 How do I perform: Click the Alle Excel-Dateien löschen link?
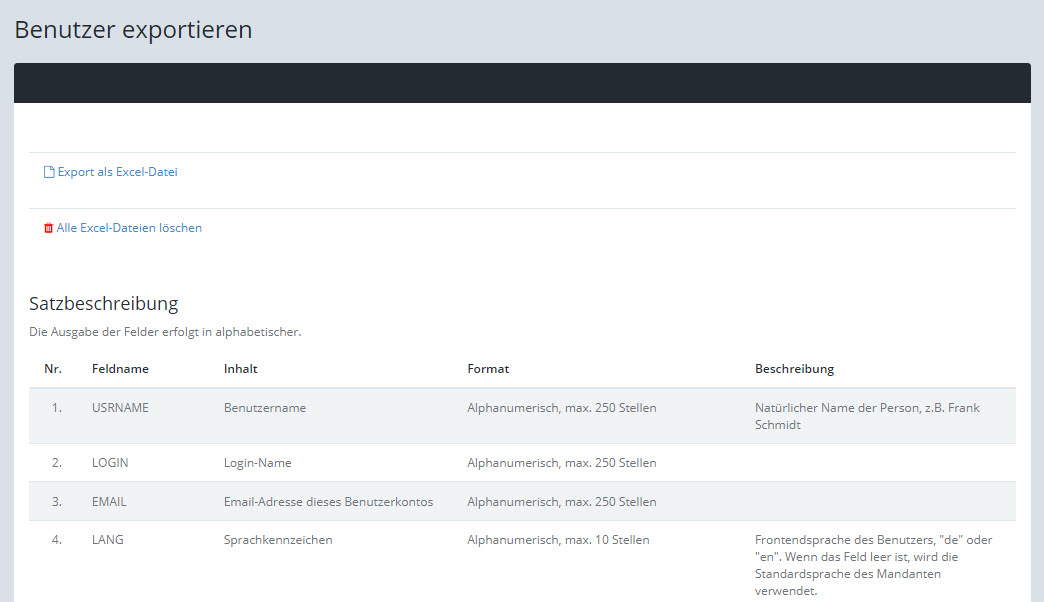(129, 228)
